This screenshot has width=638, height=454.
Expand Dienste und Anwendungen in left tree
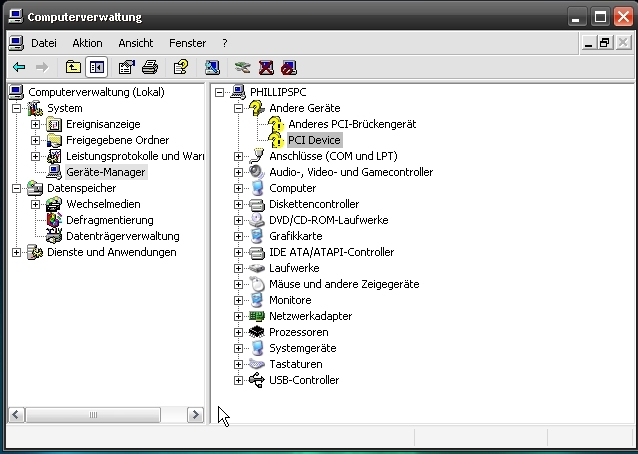(x=17, y=252)
